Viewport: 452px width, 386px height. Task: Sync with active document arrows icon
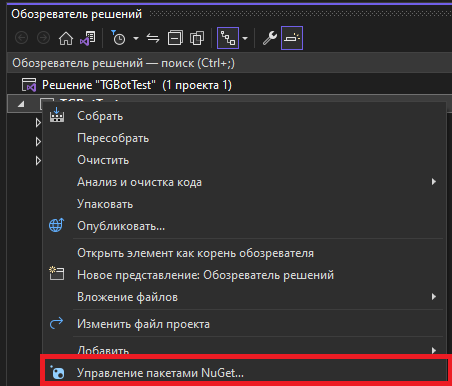coord(153,38)
